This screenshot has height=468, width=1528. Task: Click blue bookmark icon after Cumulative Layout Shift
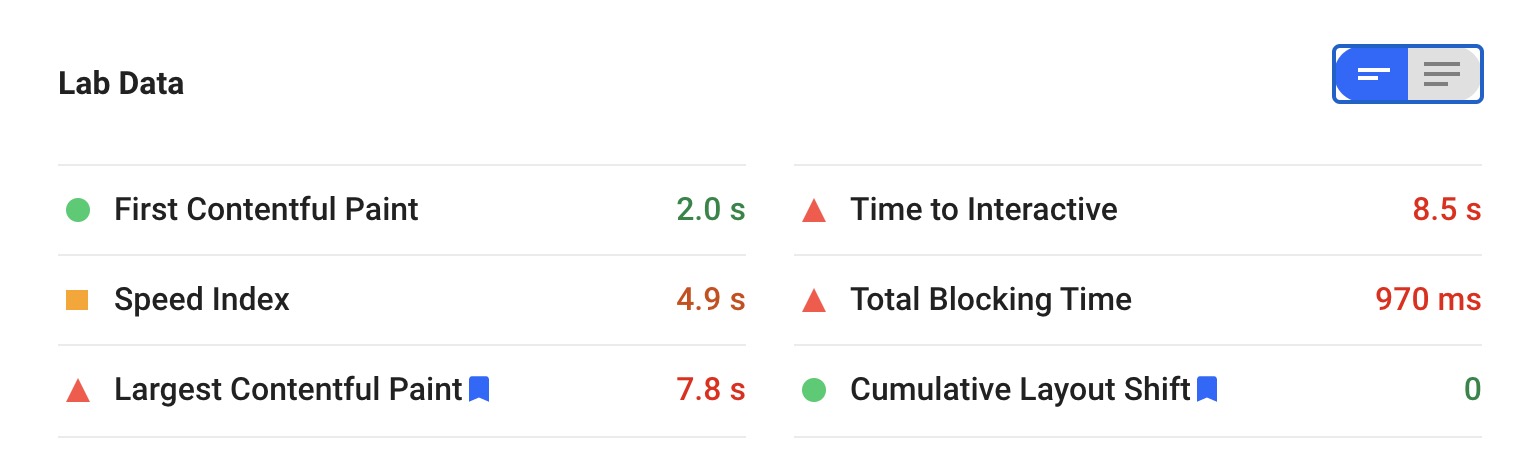pos(1207,389)
